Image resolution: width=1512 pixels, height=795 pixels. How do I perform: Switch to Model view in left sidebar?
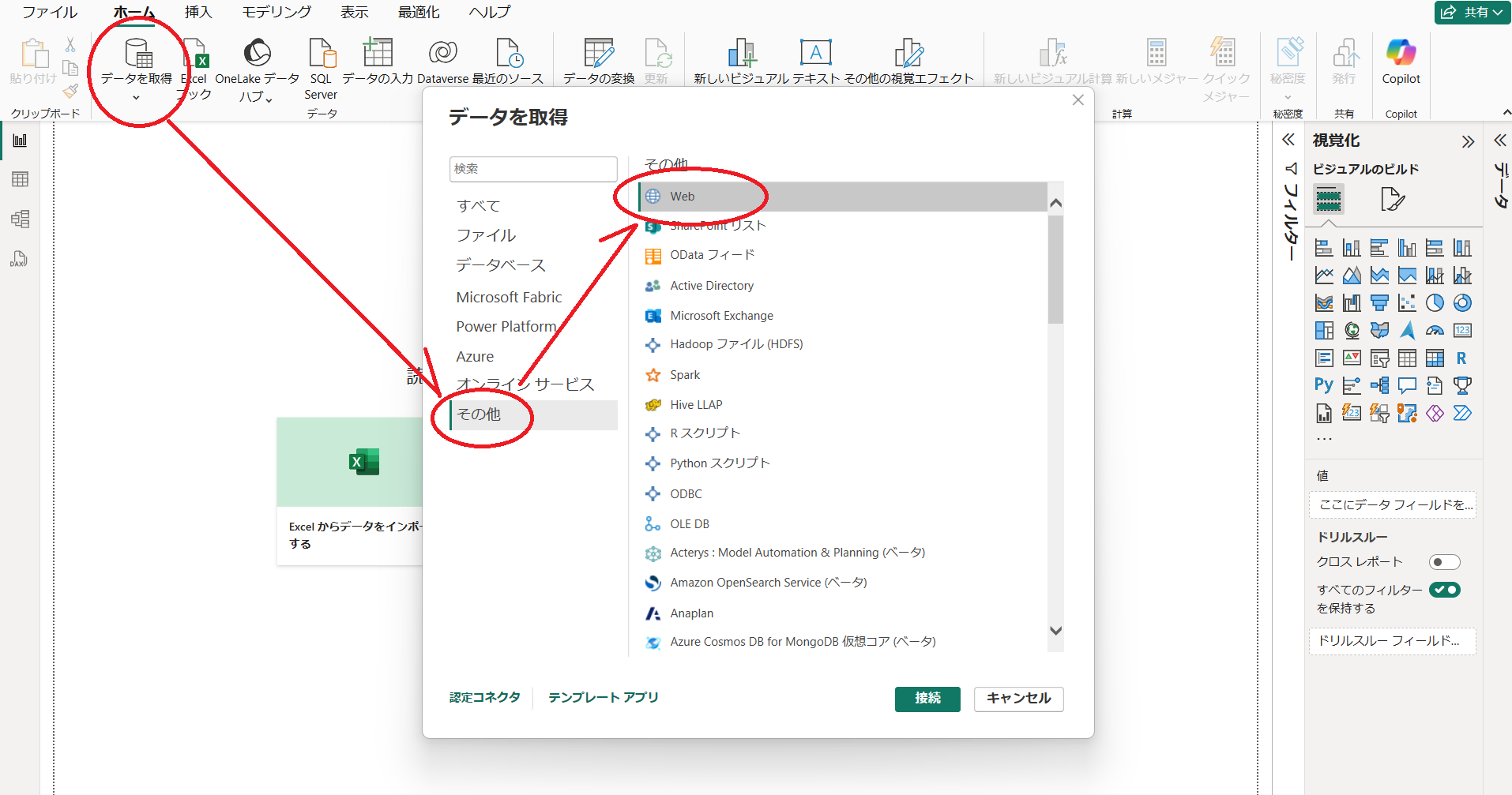pos(20,219)
